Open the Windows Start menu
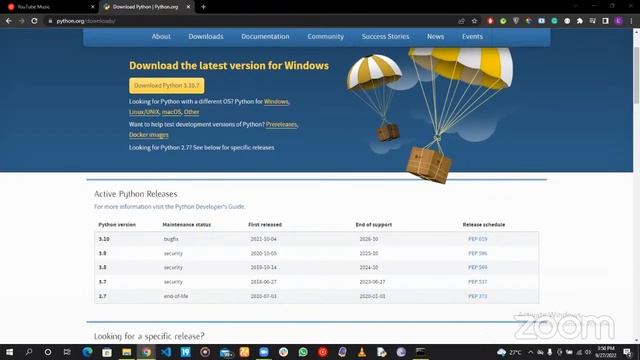The image size is (640, 360). pyautogui.click(x=9, y=352)
